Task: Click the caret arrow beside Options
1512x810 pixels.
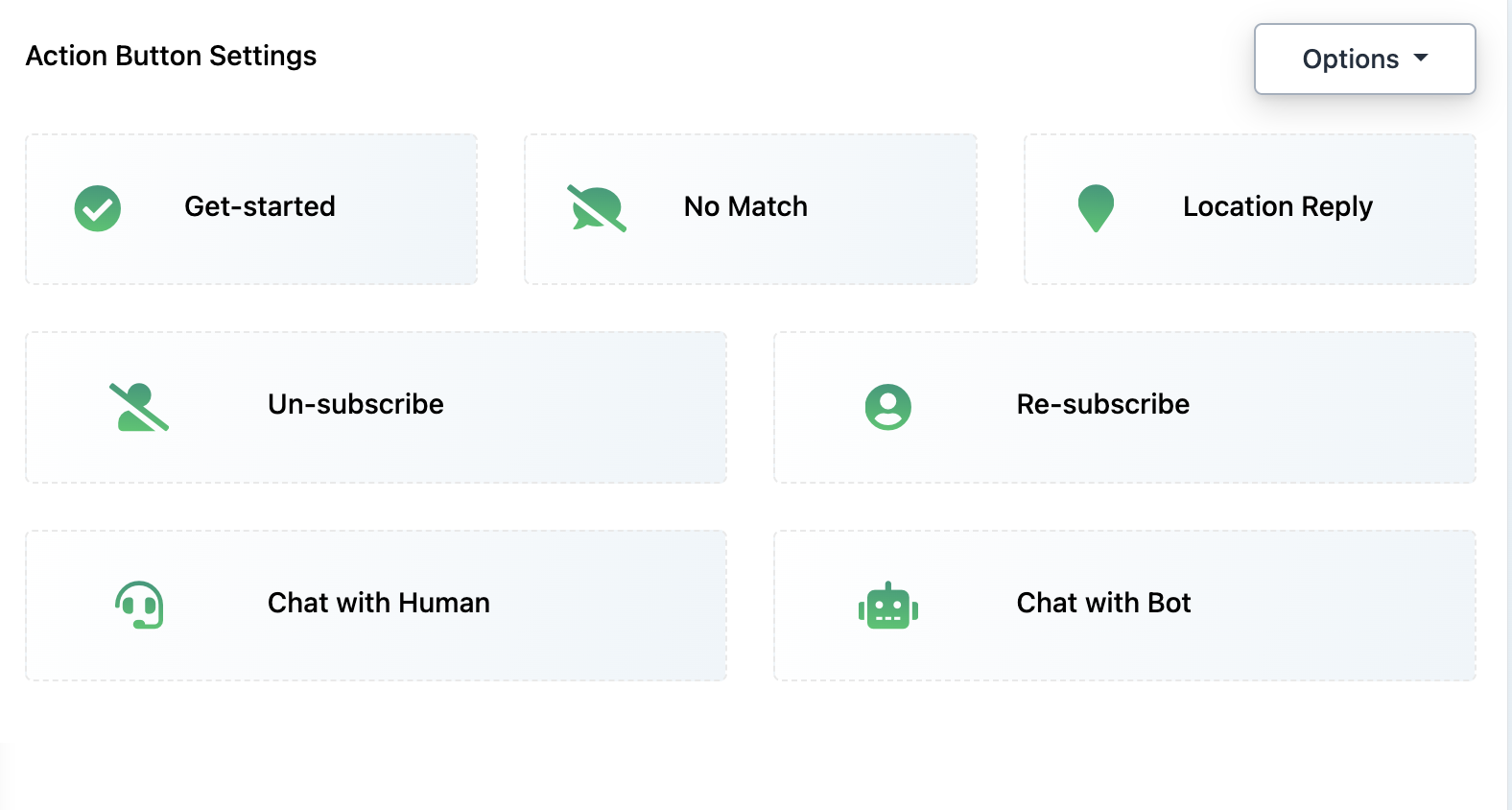Action: tap(1421, 58)
